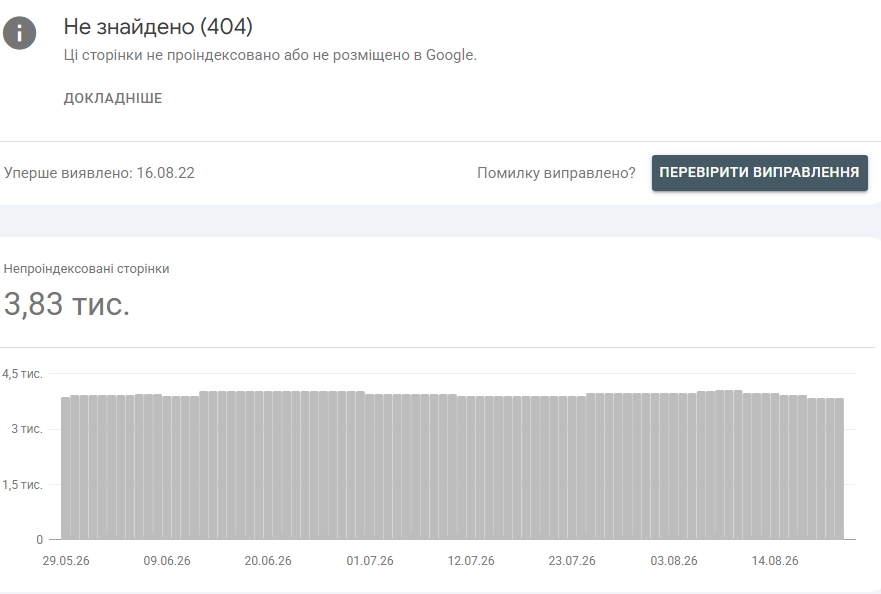Click the Уперше виявлено: 16.08.22 text
The image size is (881, 594).
[x=99, y=173]
